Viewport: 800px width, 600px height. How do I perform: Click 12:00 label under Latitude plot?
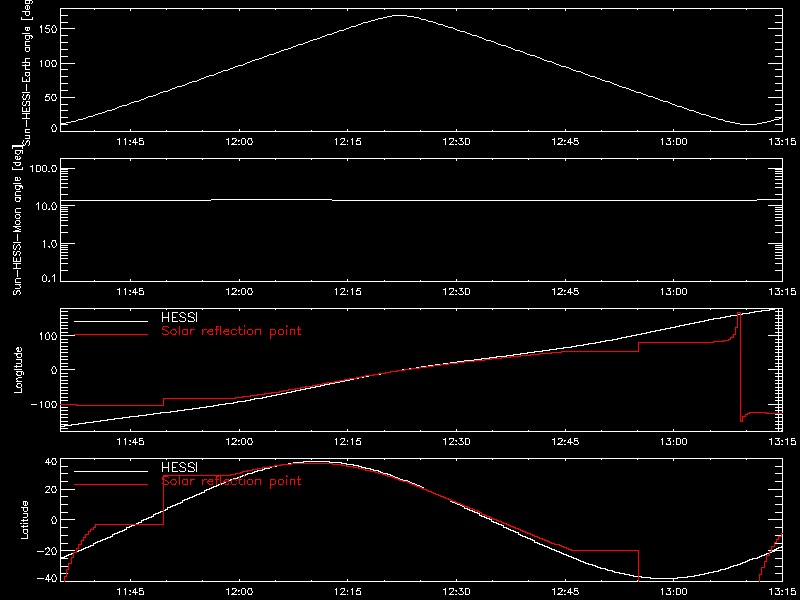pos(239,592)
